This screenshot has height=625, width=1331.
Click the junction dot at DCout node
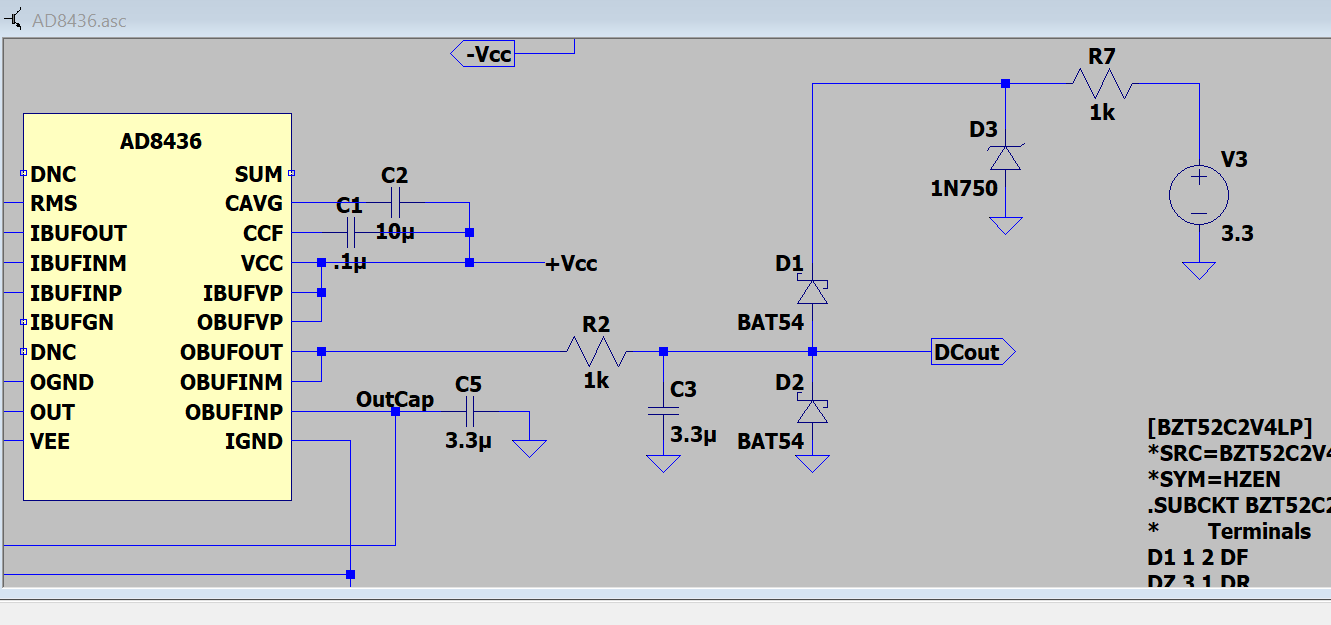coord(812,352)
